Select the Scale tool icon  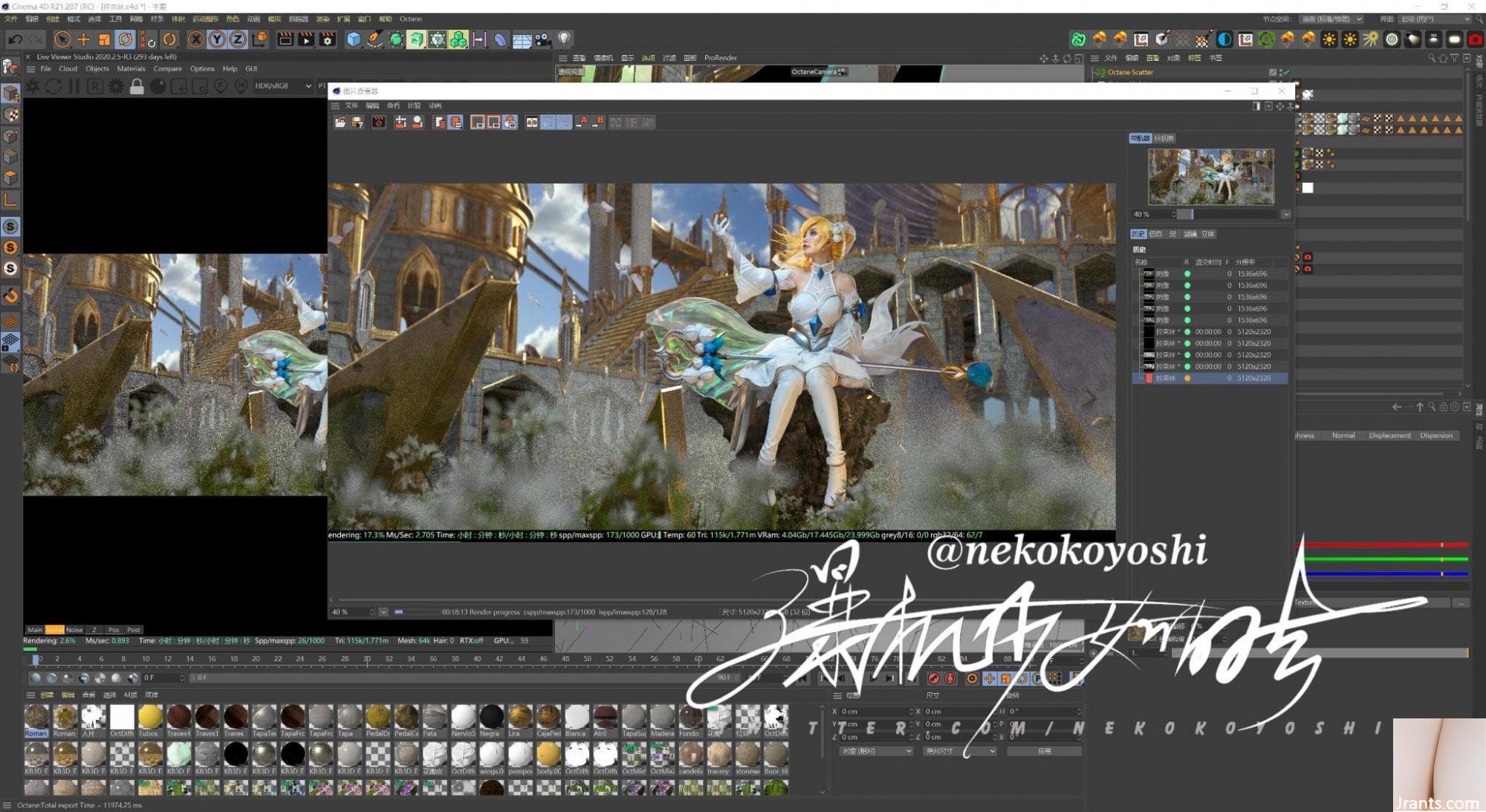[105, 39]
